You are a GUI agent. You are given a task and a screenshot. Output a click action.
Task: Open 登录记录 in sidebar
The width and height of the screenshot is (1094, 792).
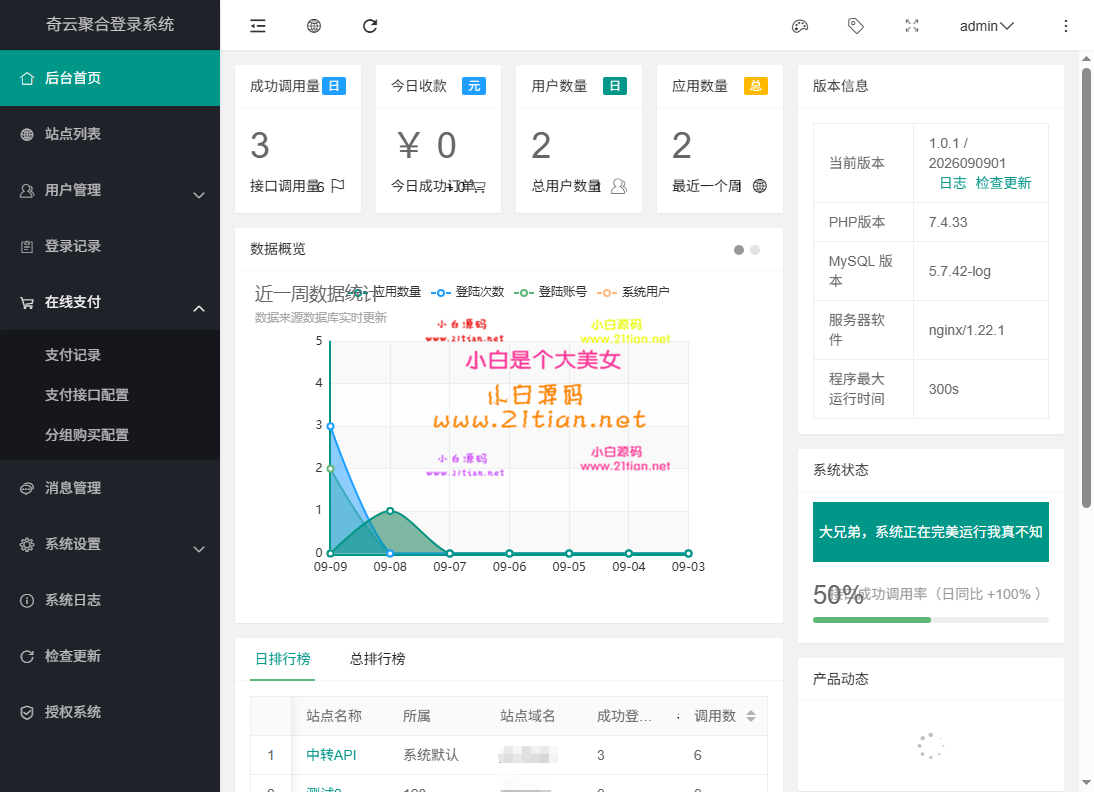point(110,246)
